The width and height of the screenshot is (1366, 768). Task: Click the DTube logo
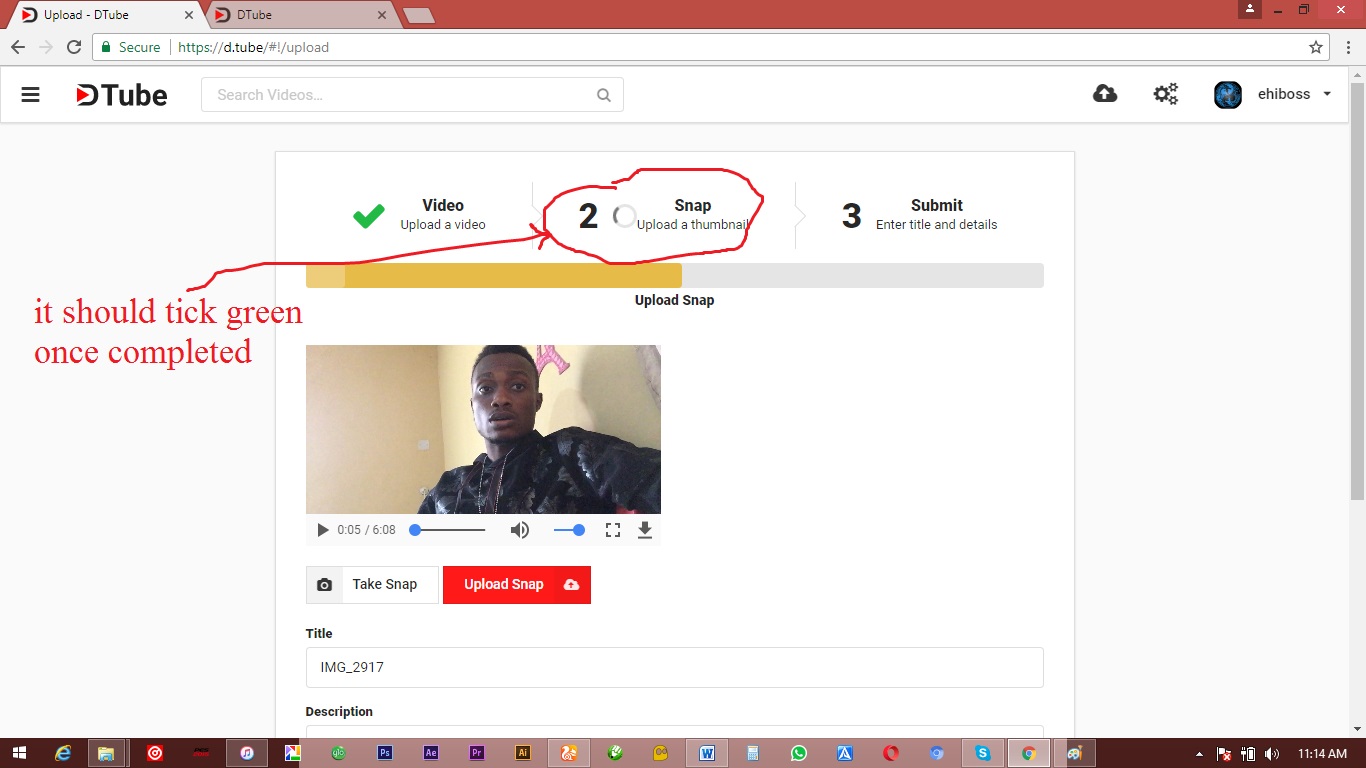120,94
